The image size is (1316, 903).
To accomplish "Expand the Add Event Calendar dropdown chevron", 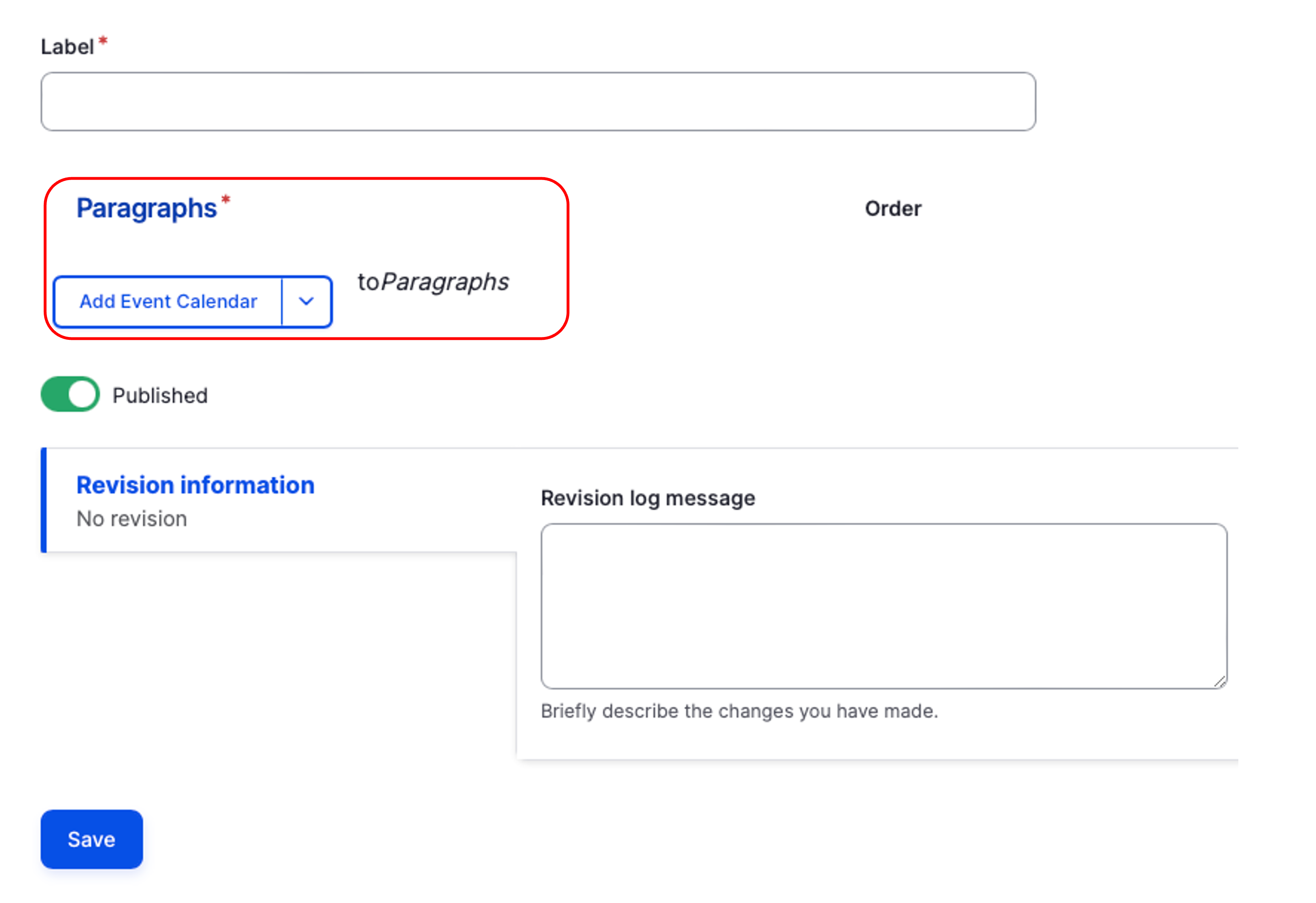I will (306, 301).
